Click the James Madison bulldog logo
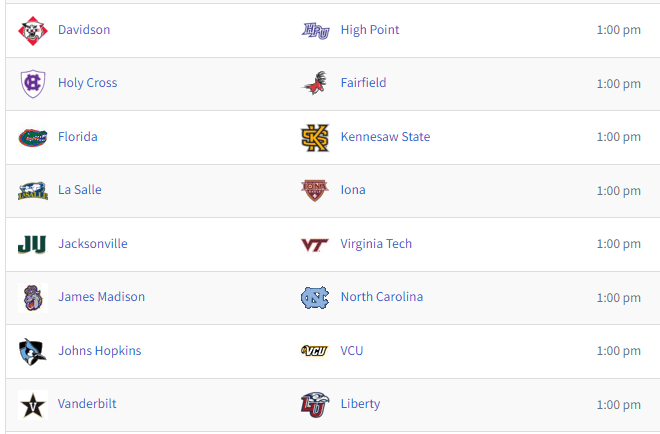This screenshot has width=660, height=434. click(33, 298)
